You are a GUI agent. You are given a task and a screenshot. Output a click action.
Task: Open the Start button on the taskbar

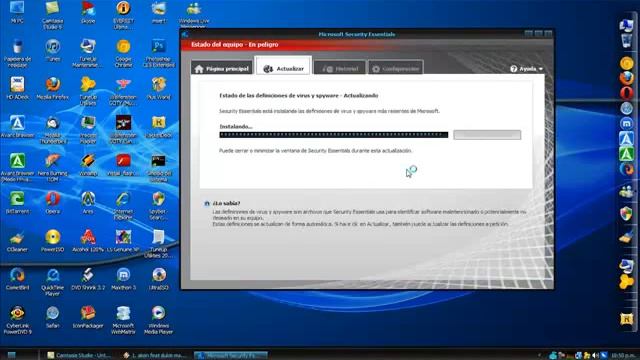pos(11,355)
